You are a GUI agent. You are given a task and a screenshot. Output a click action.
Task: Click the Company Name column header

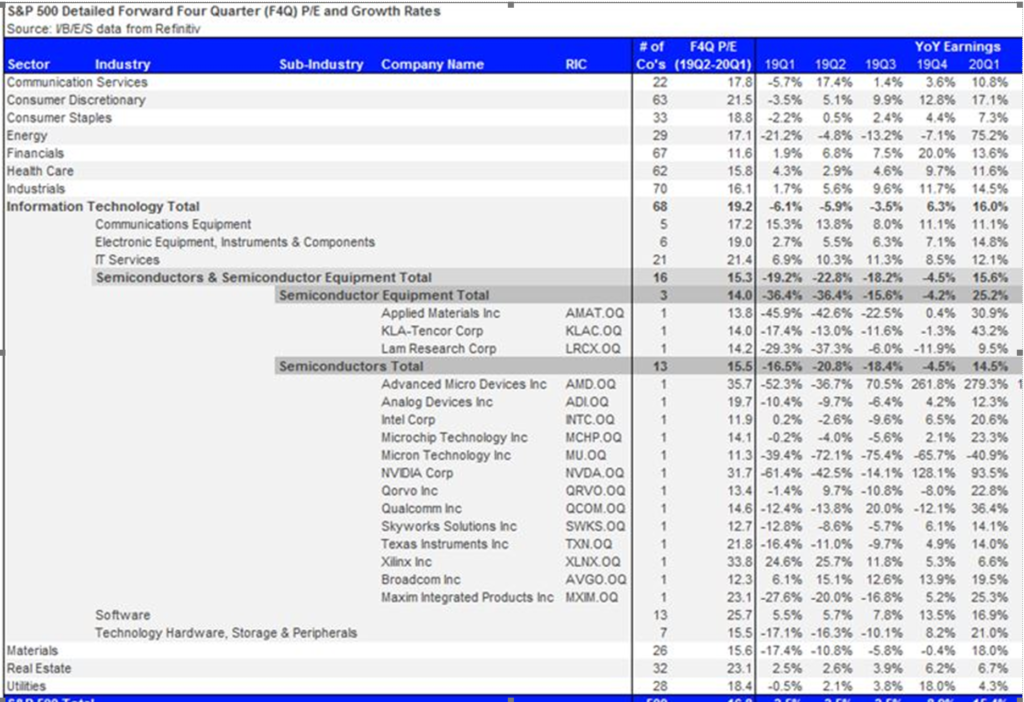tap(432, 64)
